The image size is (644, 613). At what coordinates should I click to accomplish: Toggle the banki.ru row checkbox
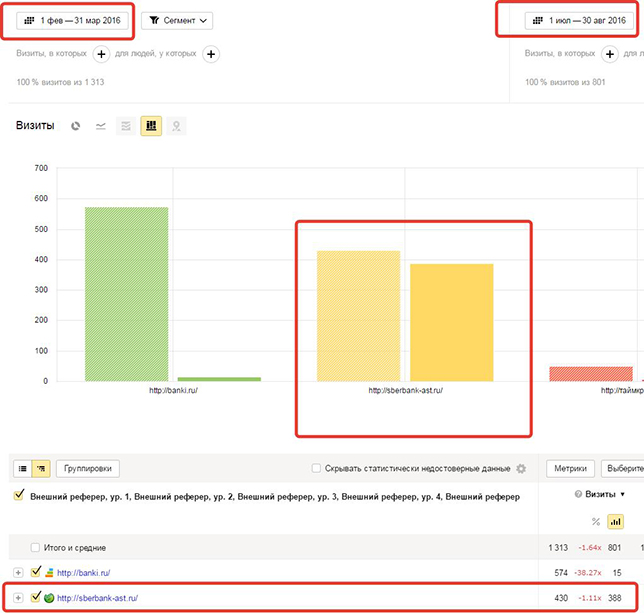36,571
